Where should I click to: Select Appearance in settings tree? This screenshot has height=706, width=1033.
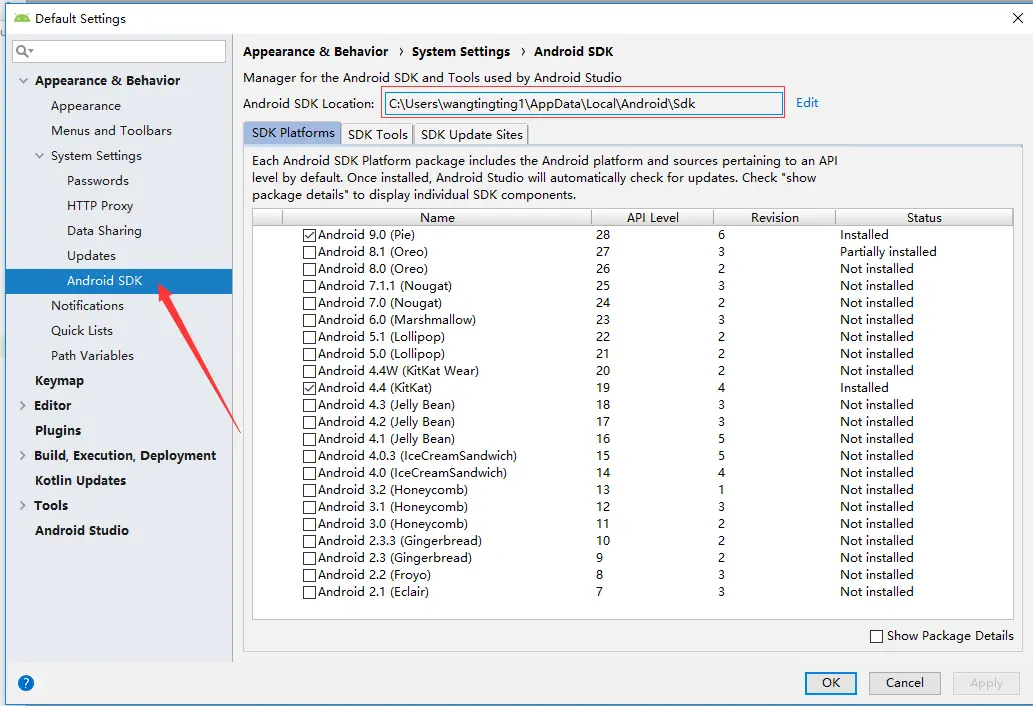(86, 106)
